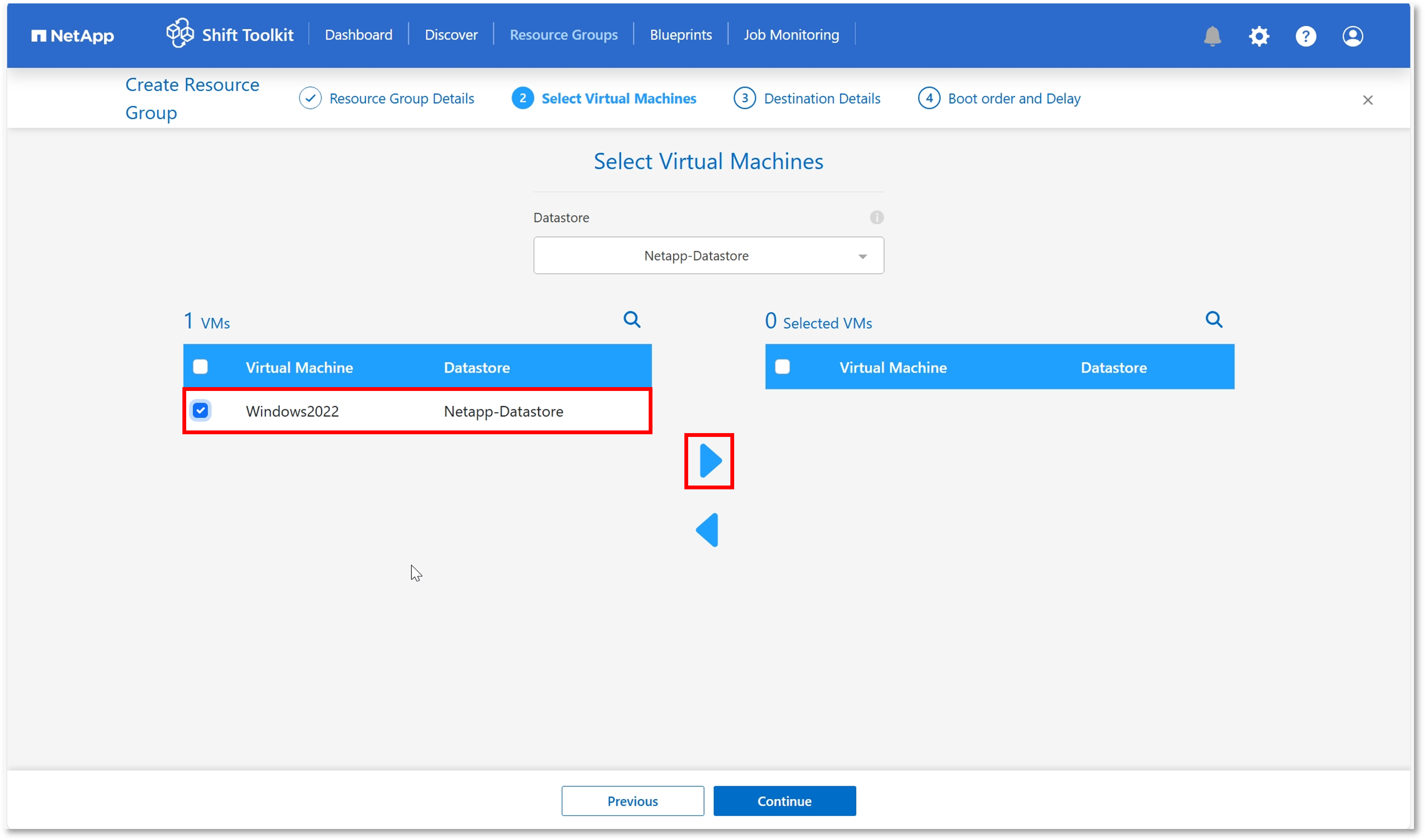This screenshot has height=840, width=1425.
Task: Go to the Dashboard menu
Action: click(x=358, y=35)
